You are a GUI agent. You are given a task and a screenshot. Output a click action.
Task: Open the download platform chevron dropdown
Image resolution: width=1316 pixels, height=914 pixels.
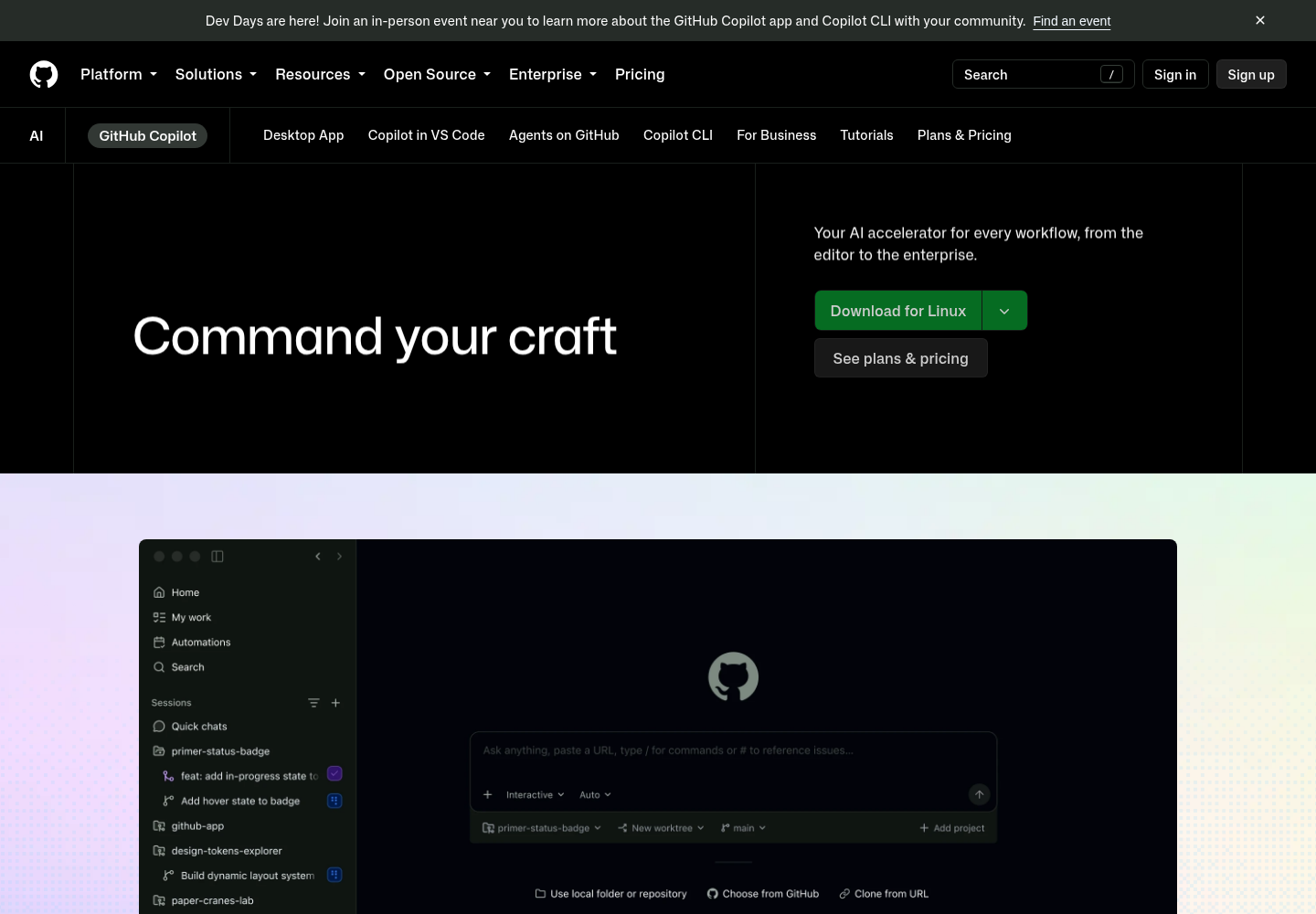[1004, 311]
